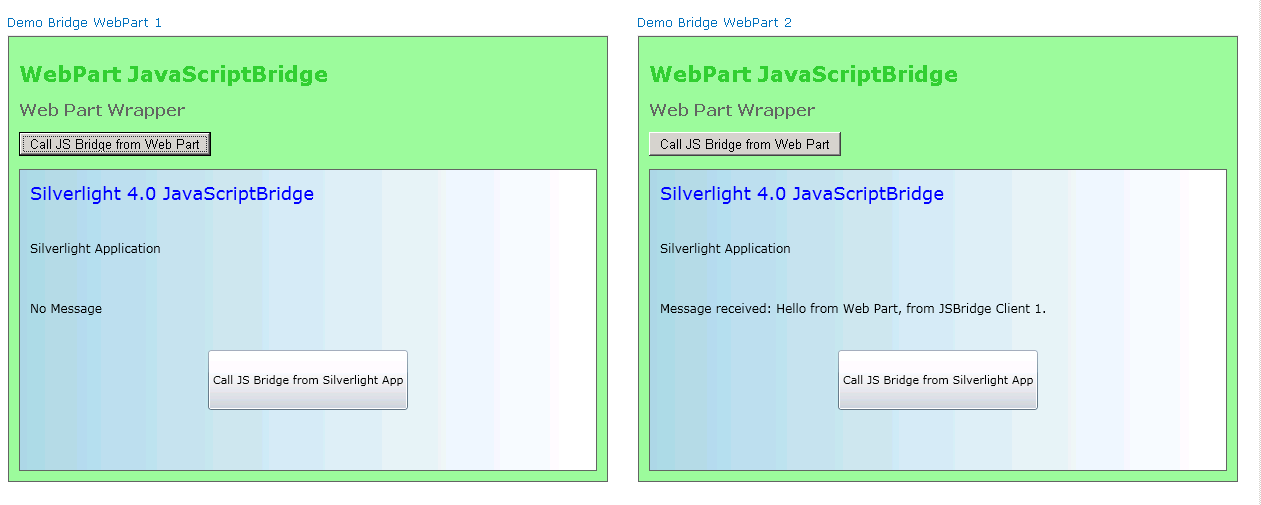Click Silverlight Application label in WebPart 2
The image size is (1261, 505).
point(725,249)
